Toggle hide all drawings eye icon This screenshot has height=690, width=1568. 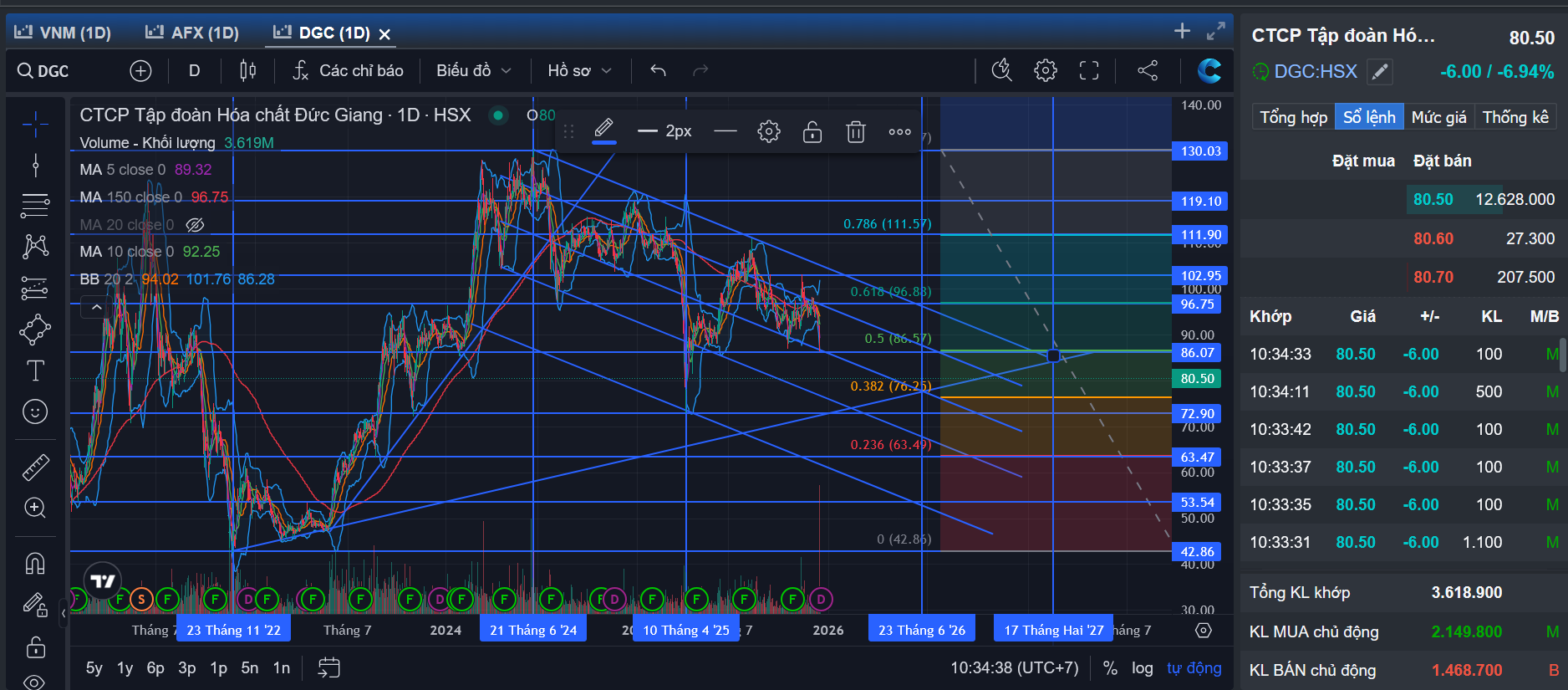pyautogui.click(x=35, y=682)
